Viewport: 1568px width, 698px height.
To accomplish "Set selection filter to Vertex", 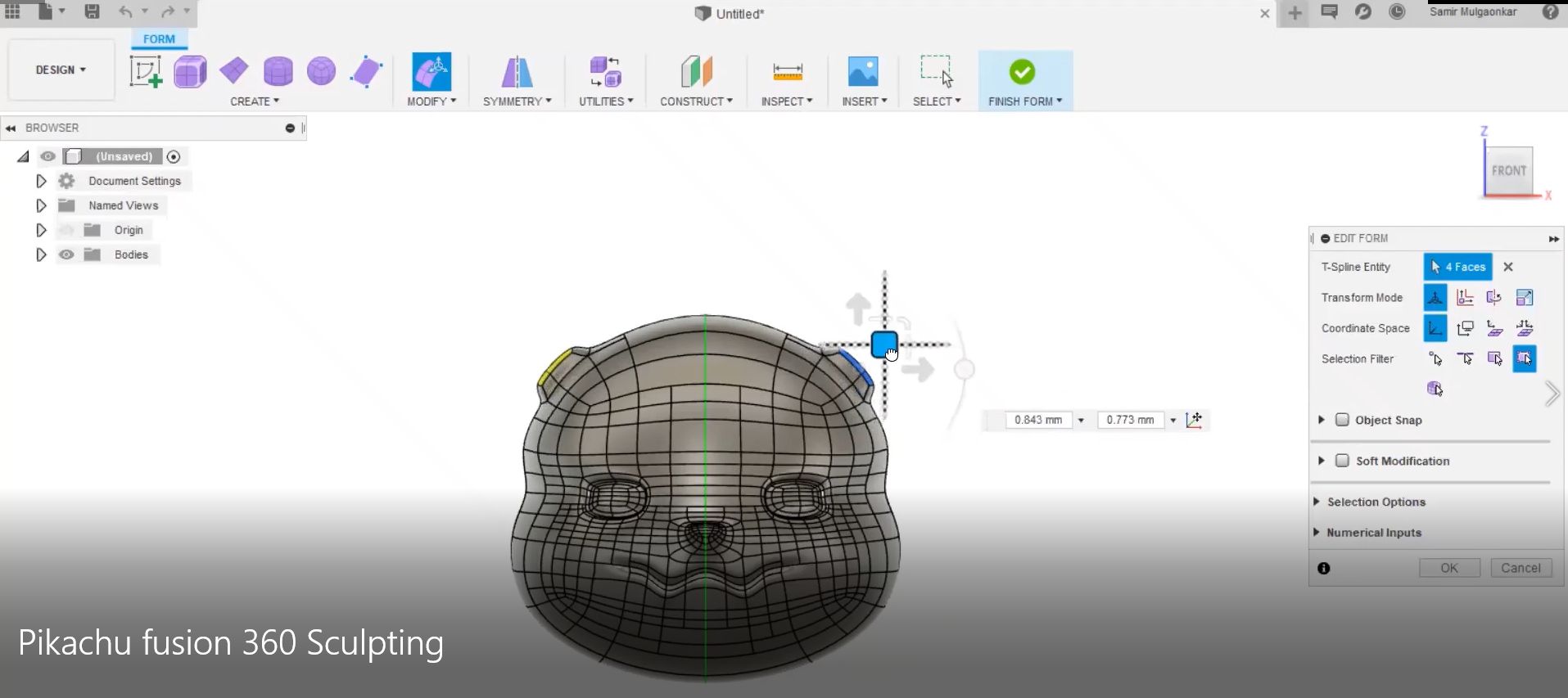I will click(x=1435, y=358).
